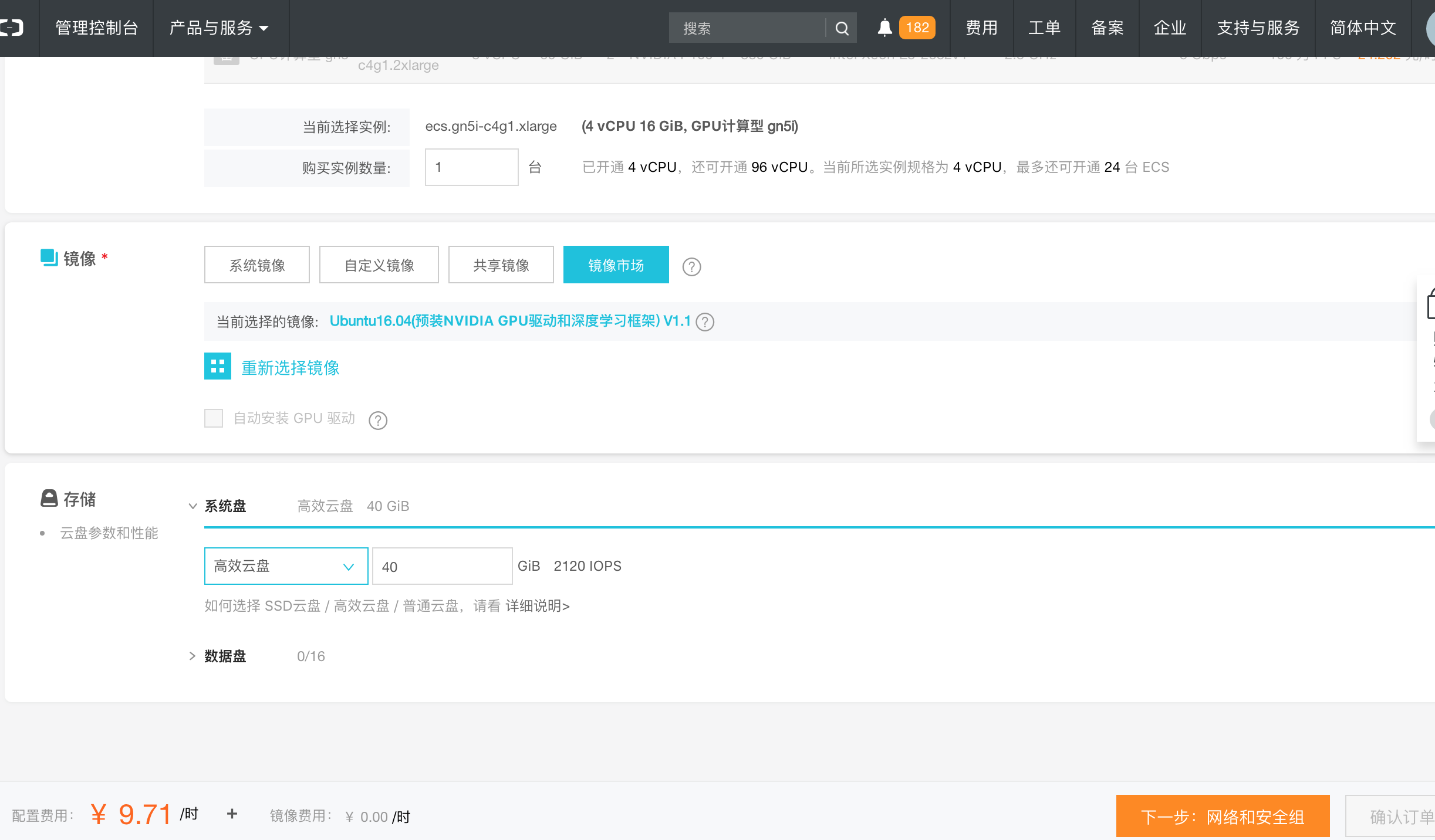Open 管理控制台 in top bar
This screenshot has width=1435, height=840.
[x=97, y=28]
